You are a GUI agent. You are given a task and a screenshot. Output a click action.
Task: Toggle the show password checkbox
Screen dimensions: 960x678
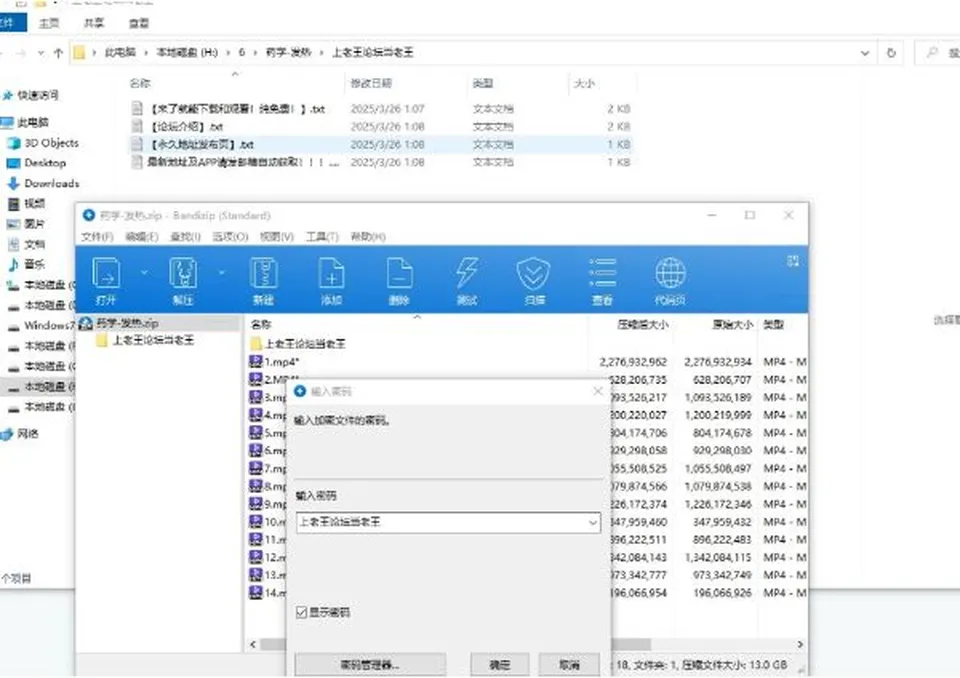pyautogui.click(x=301, y=612)
